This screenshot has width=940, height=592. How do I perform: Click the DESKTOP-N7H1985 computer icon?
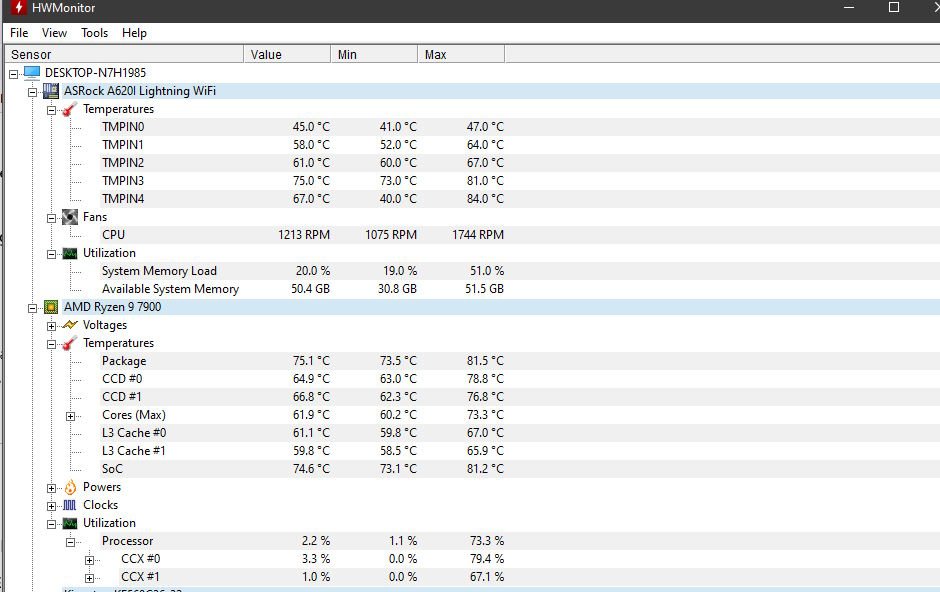32,73
